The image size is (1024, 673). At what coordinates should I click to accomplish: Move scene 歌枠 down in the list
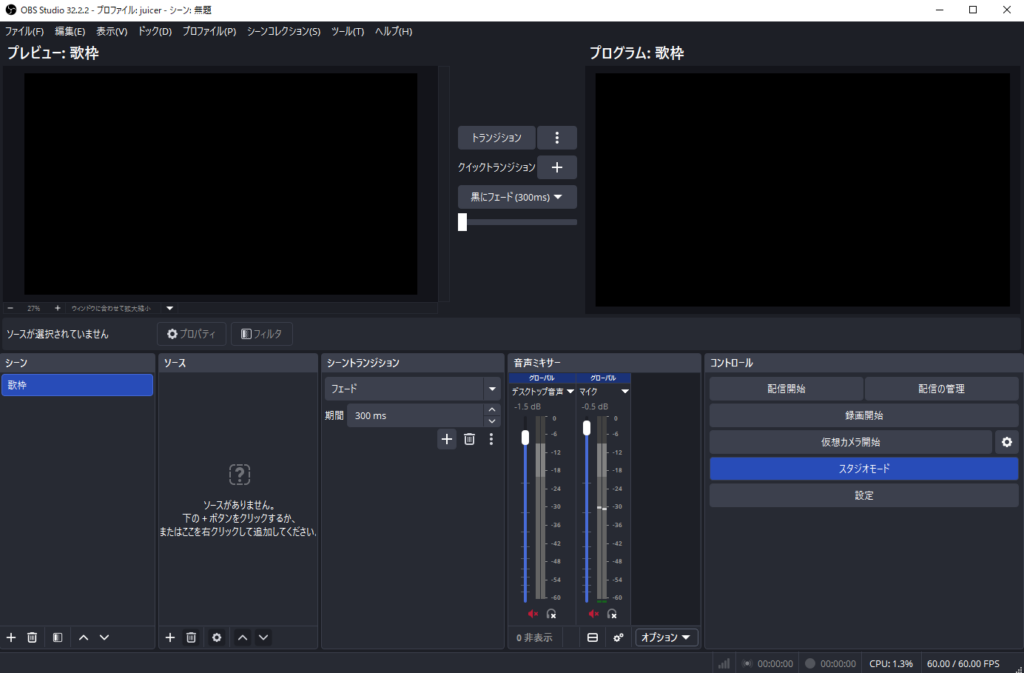click(x=104, y=637)
